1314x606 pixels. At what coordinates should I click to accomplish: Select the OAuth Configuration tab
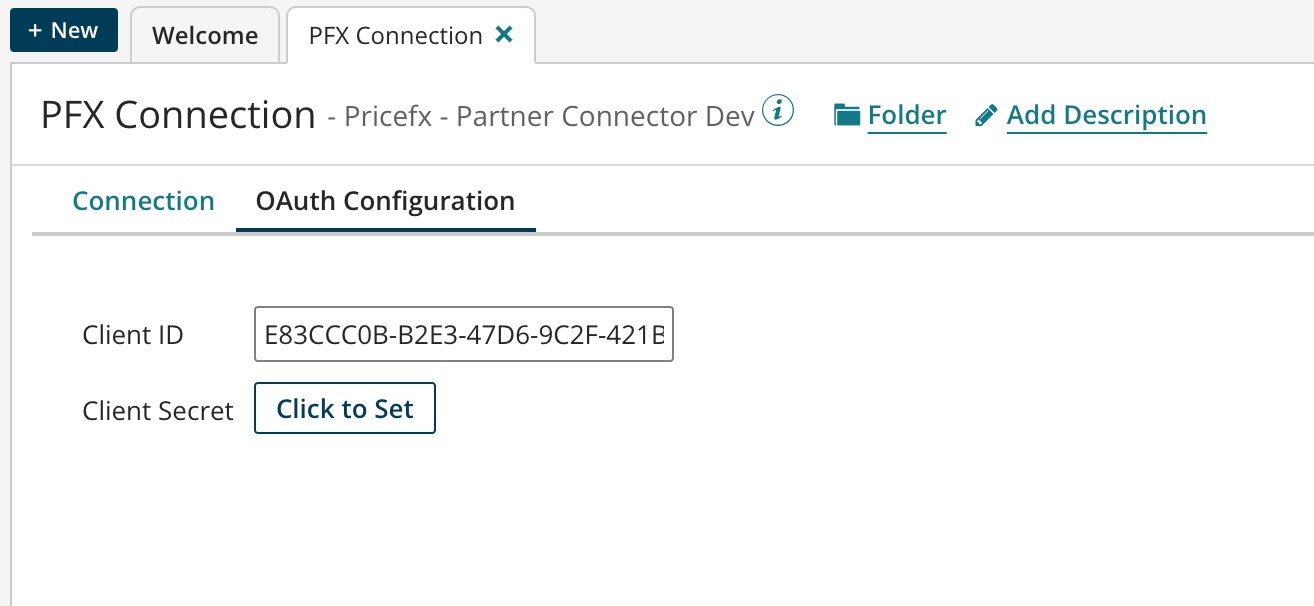click(386, 201)
